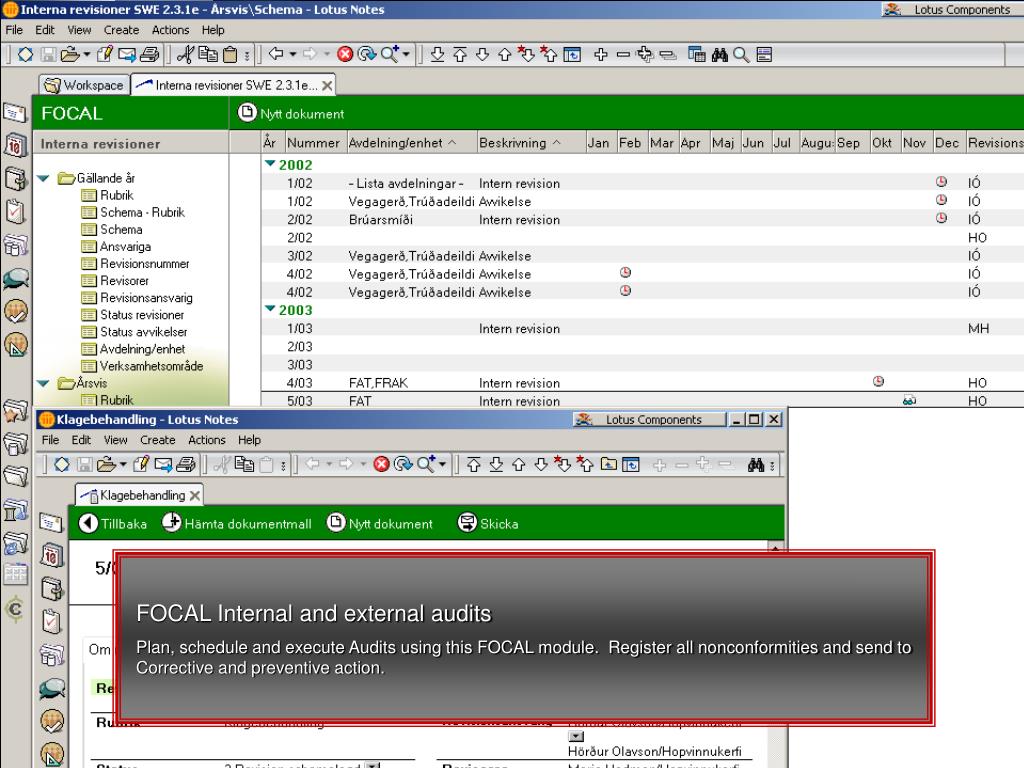Open Help menu in Klagebehandling window
The height and width of the screenshot is (768, 1024).
point(249,440)
